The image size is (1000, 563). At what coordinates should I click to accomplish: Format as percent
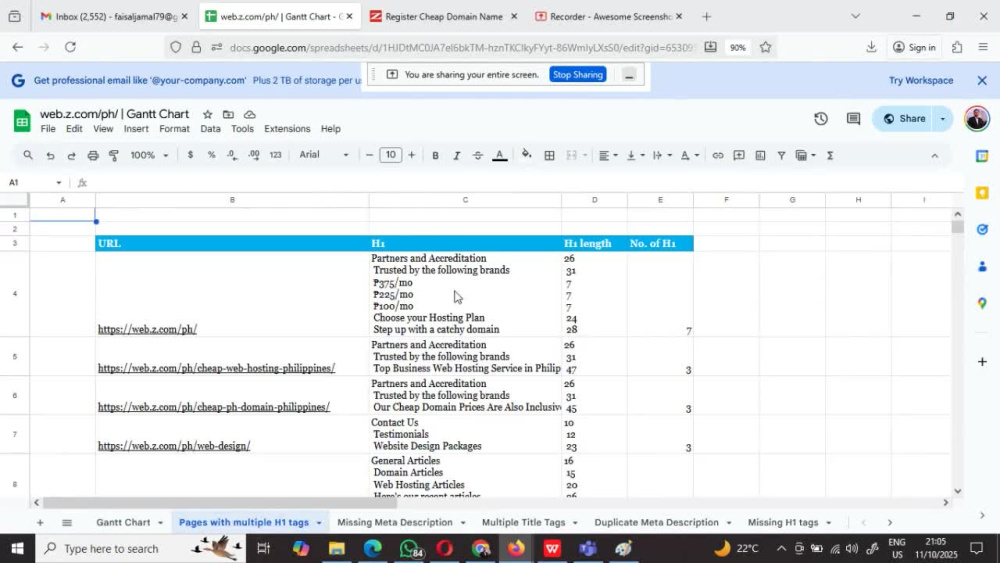(211, 155)
